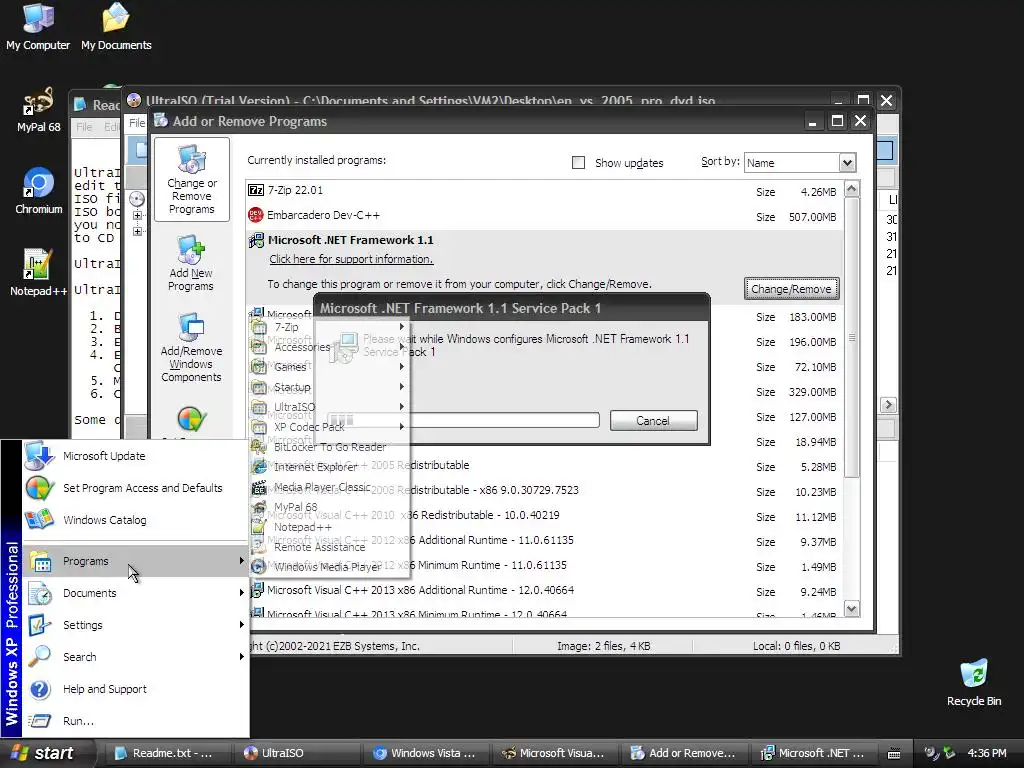Select Change or Remove Programs sidebar icon

click(191, 178)
